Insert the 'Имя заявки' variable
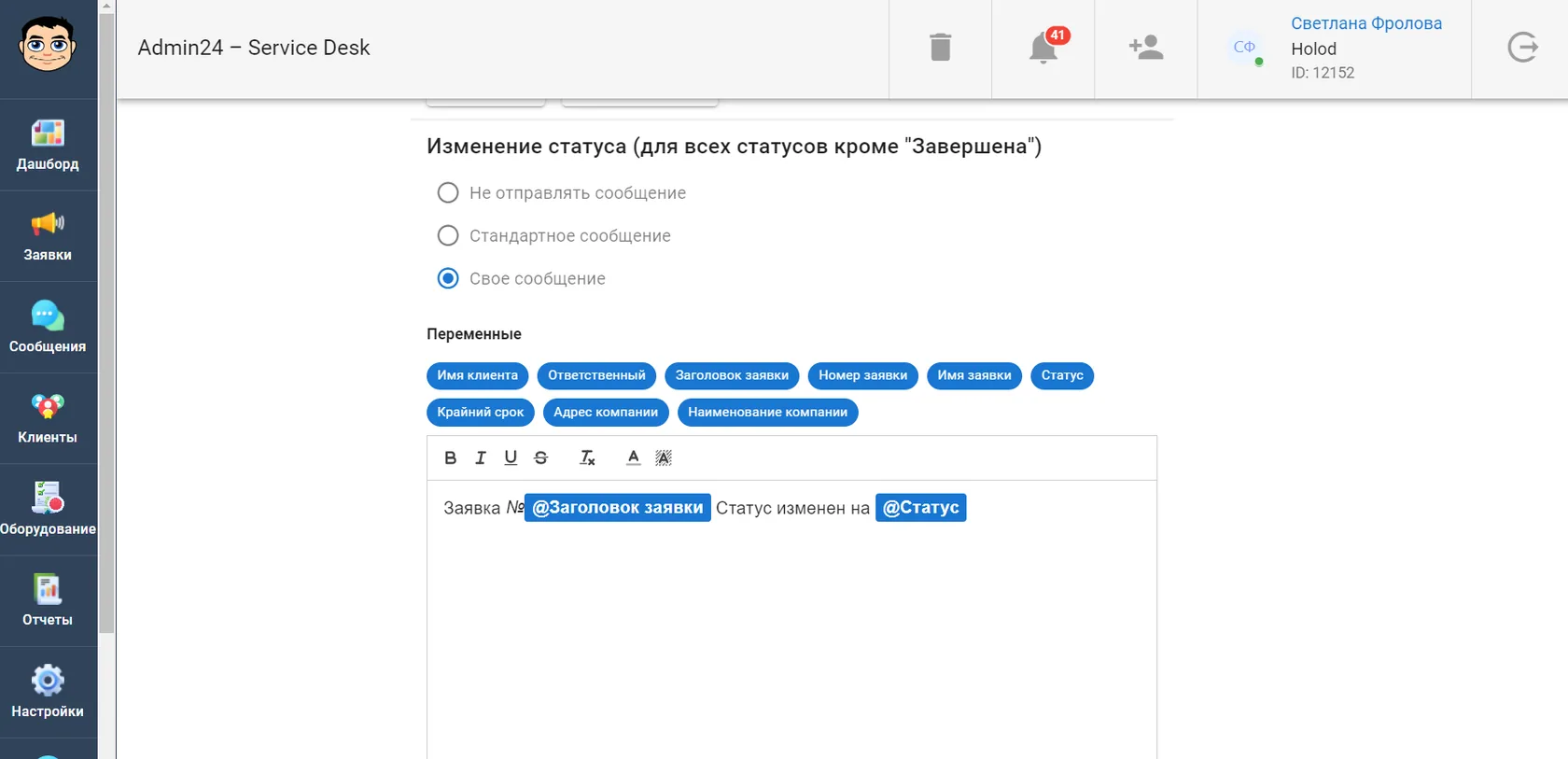 point(974,375)
